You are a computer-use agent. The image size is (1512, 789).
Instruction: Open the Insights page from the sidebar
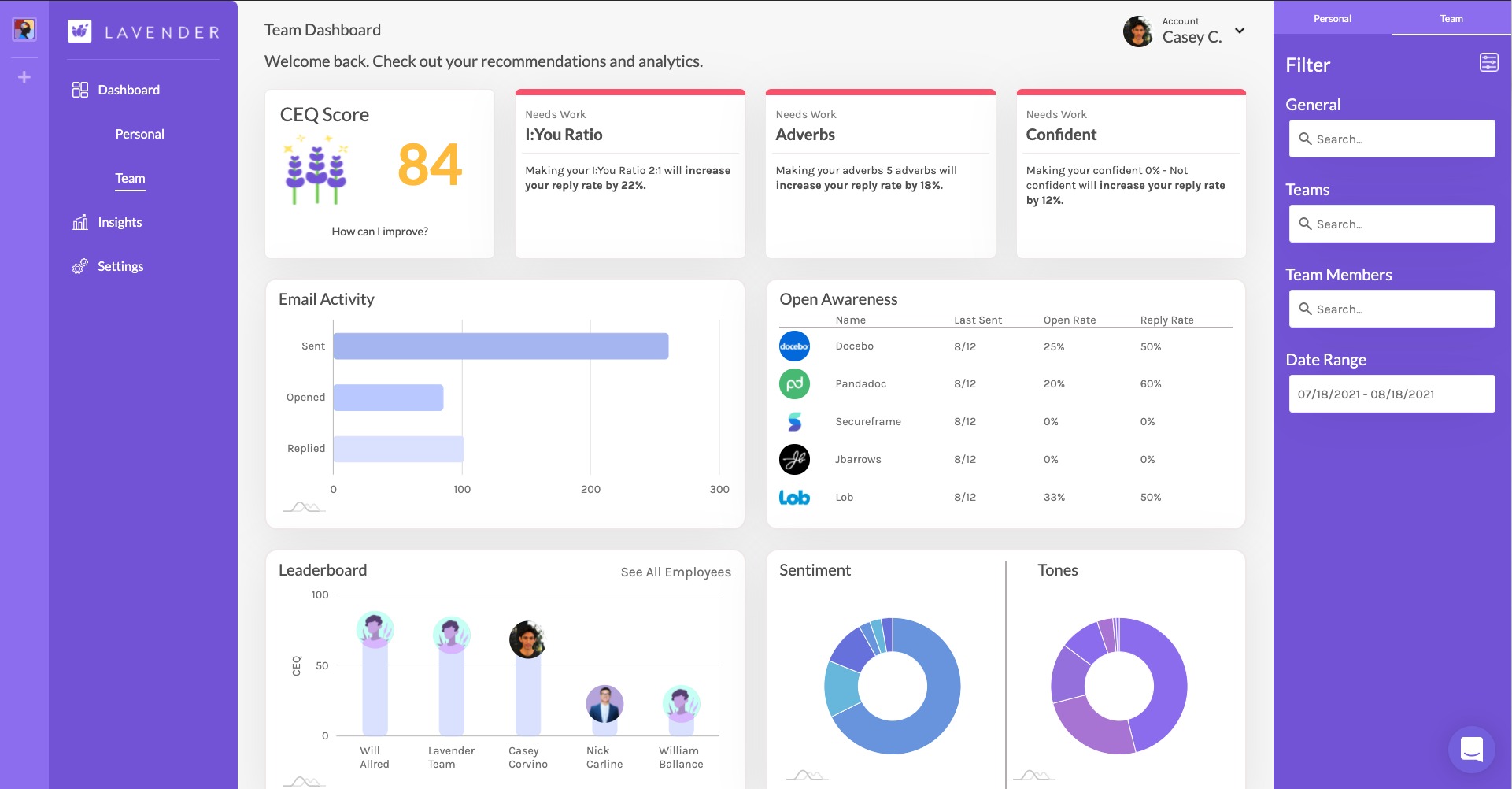(119, 223)
